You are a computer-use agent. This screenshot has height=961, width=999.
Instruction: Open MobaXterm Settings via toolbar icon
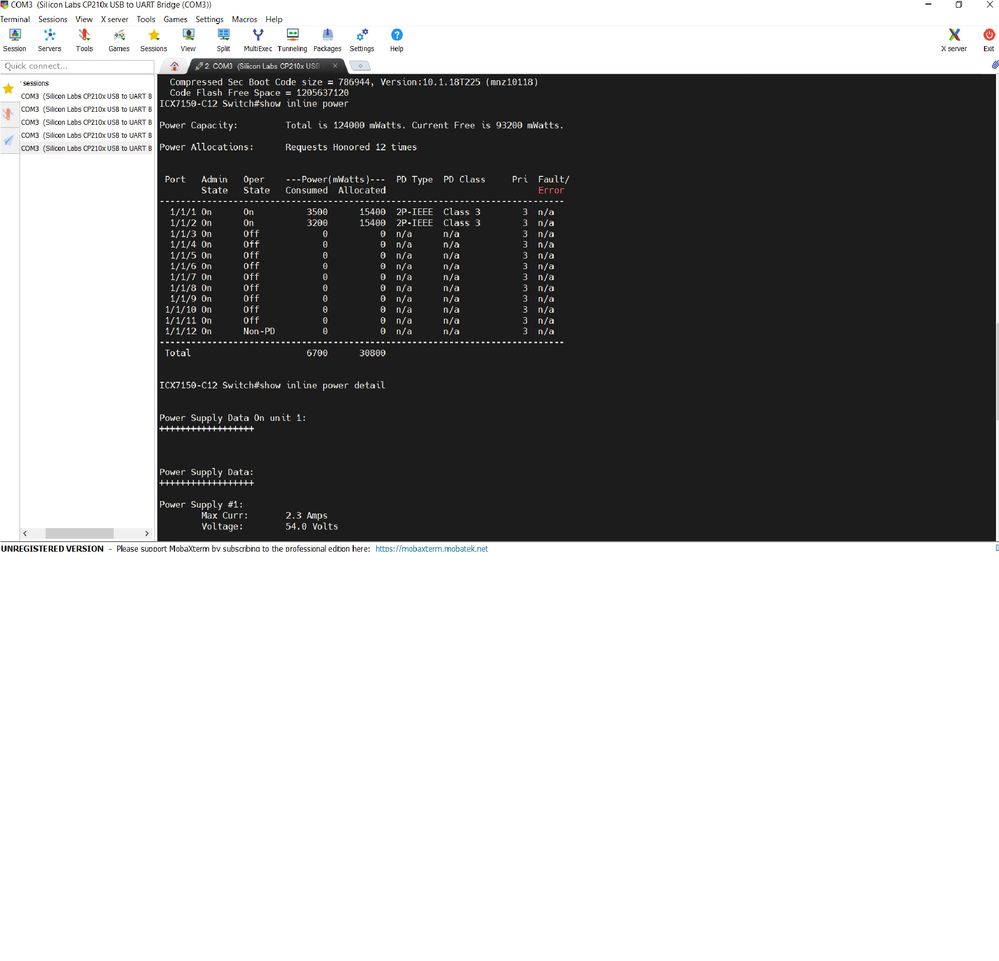tap(361, 40)
